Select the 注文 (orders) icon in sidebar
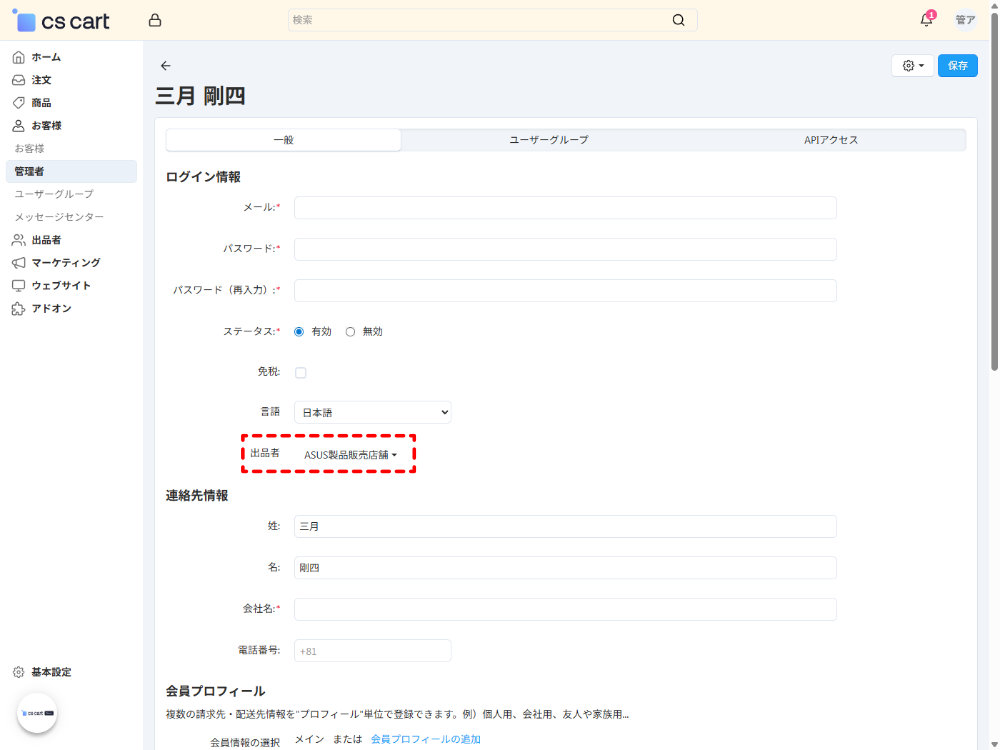Image resolution: width=1000 pixels, height=750 pixels. [17, 80]
